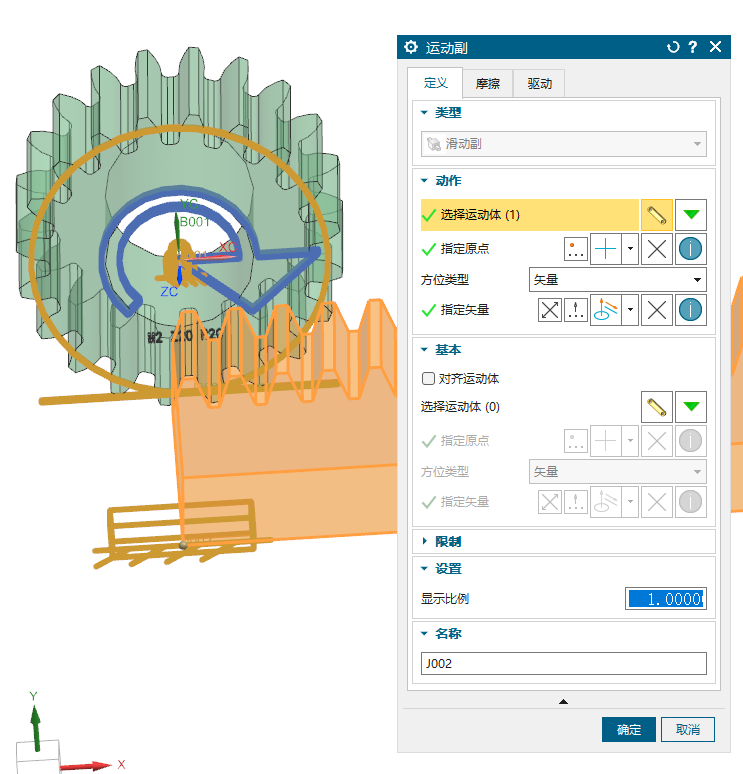Open the point dialog icon beside 指定原点
This screenshot has width=743, height=774.
tap(575, 249)
